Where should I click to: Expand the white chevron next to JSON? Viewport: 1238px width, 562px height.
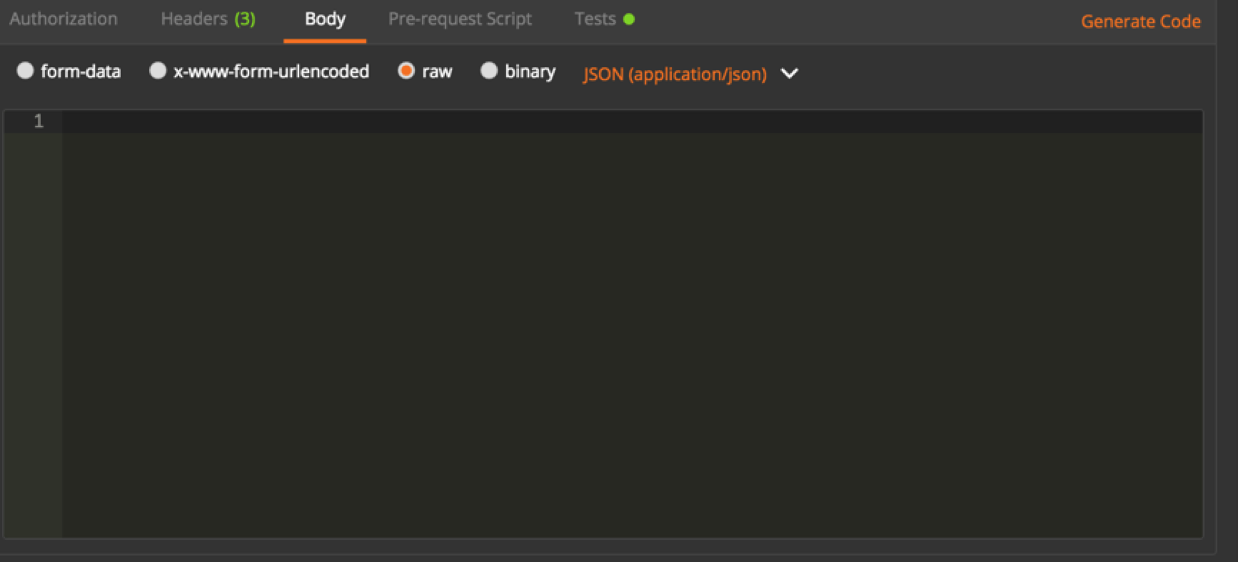pyautogui.click(x=789, y=74)
